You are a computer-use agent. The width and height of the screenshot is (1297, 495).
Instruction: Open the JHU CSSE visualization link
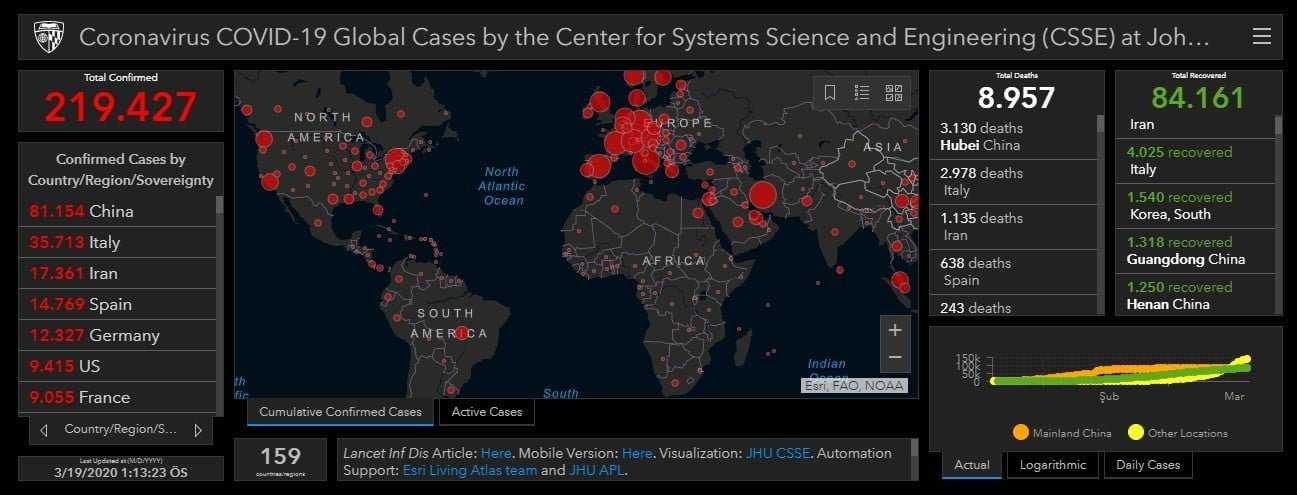tap(777, 453)
